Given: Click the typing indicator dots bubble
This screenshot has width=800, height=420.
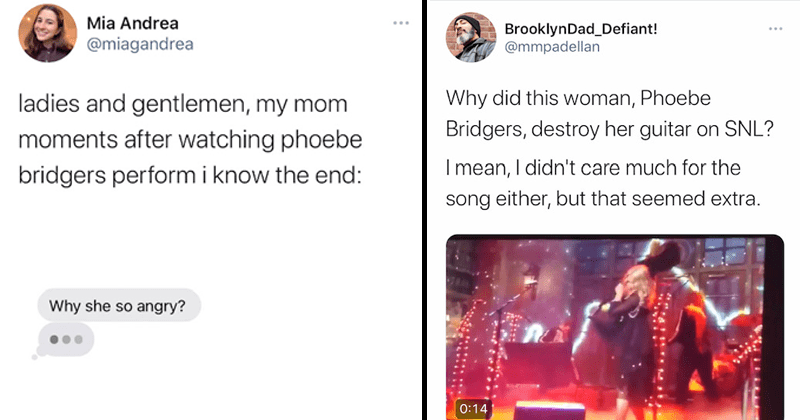Looking at the screenshot, I should click(65, 338).
